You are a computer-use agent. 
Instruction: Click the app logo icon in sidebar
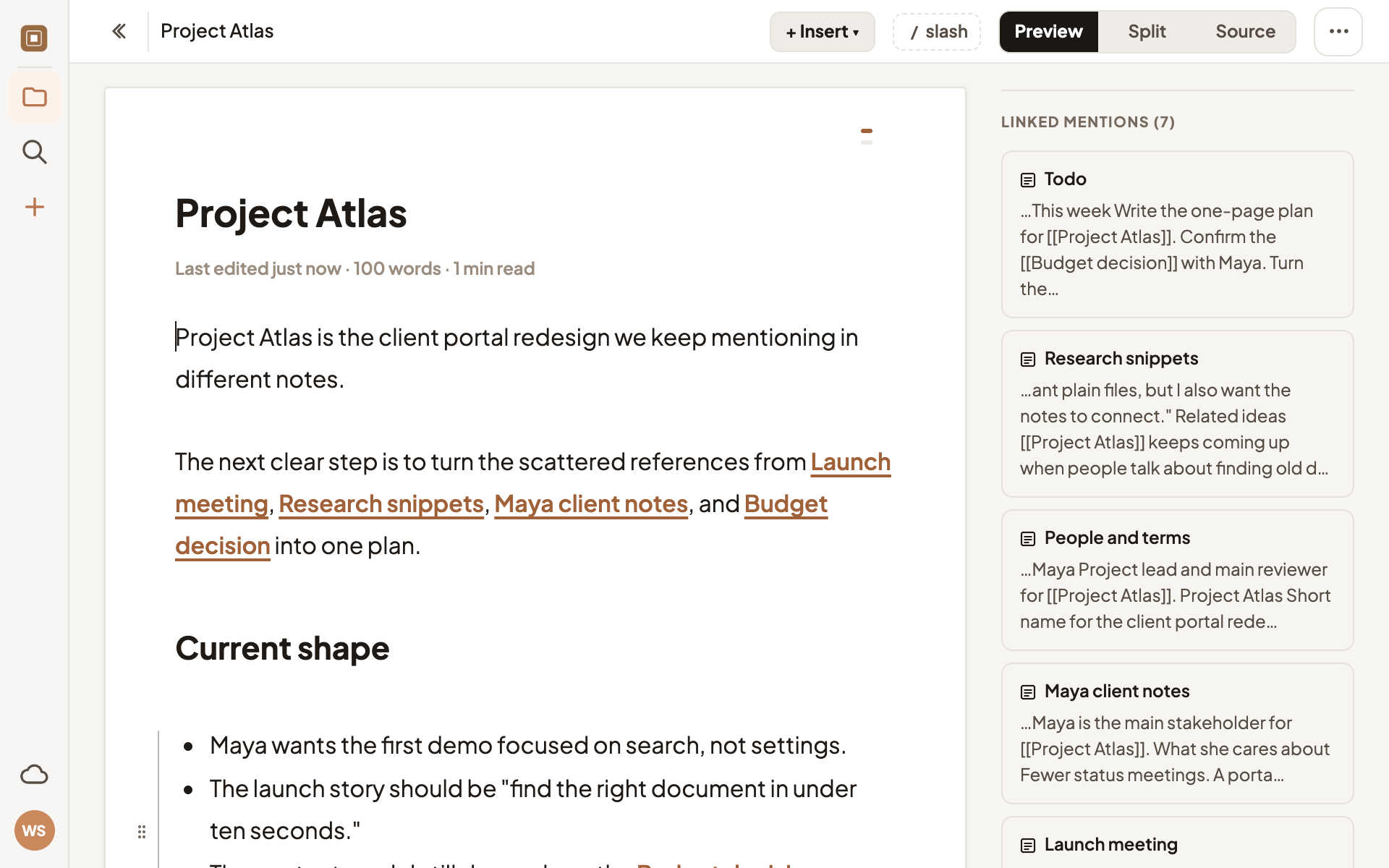tap(34, 38)
